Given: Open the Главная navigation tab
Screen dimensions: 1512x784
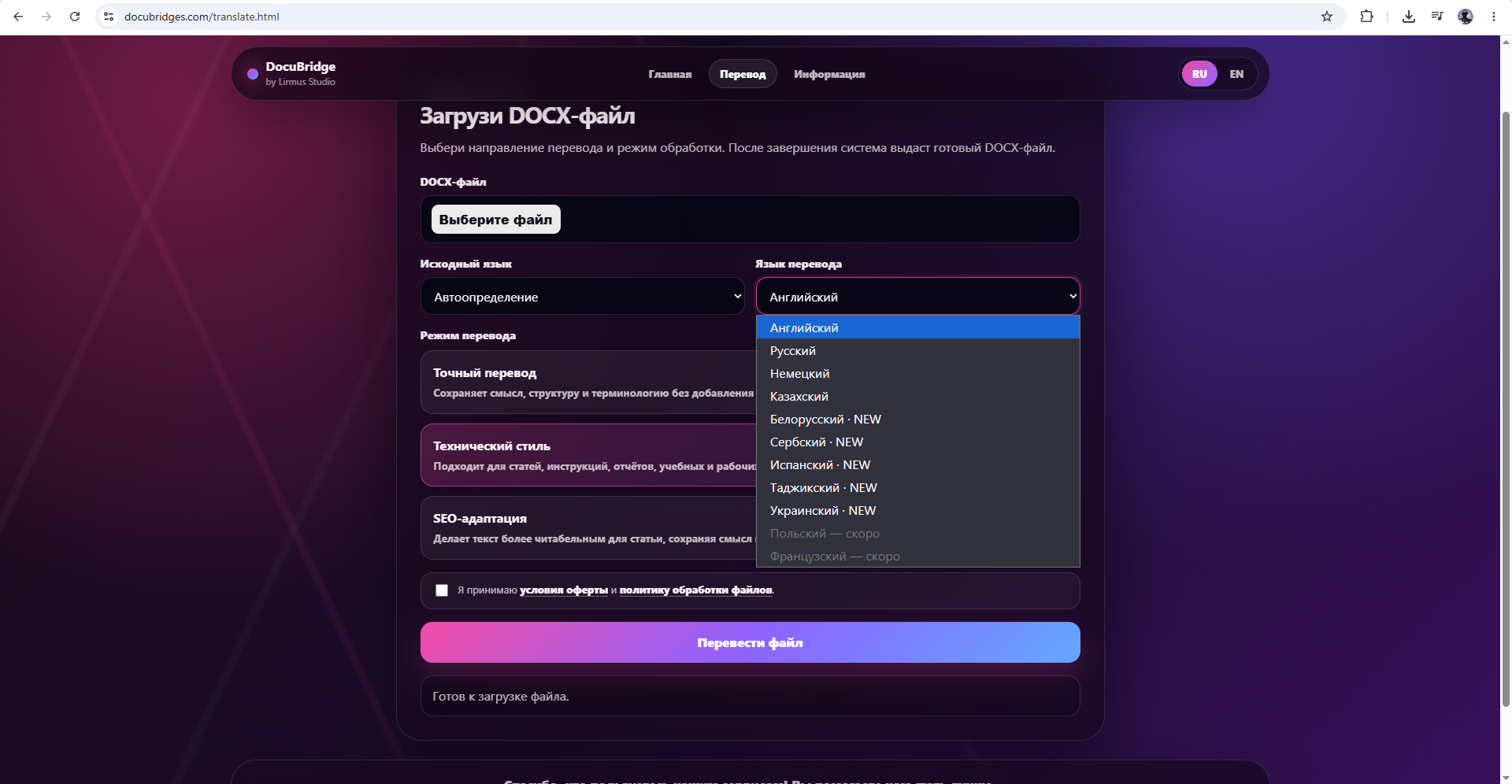Looking at the screenshot, I should click(670, 74).
